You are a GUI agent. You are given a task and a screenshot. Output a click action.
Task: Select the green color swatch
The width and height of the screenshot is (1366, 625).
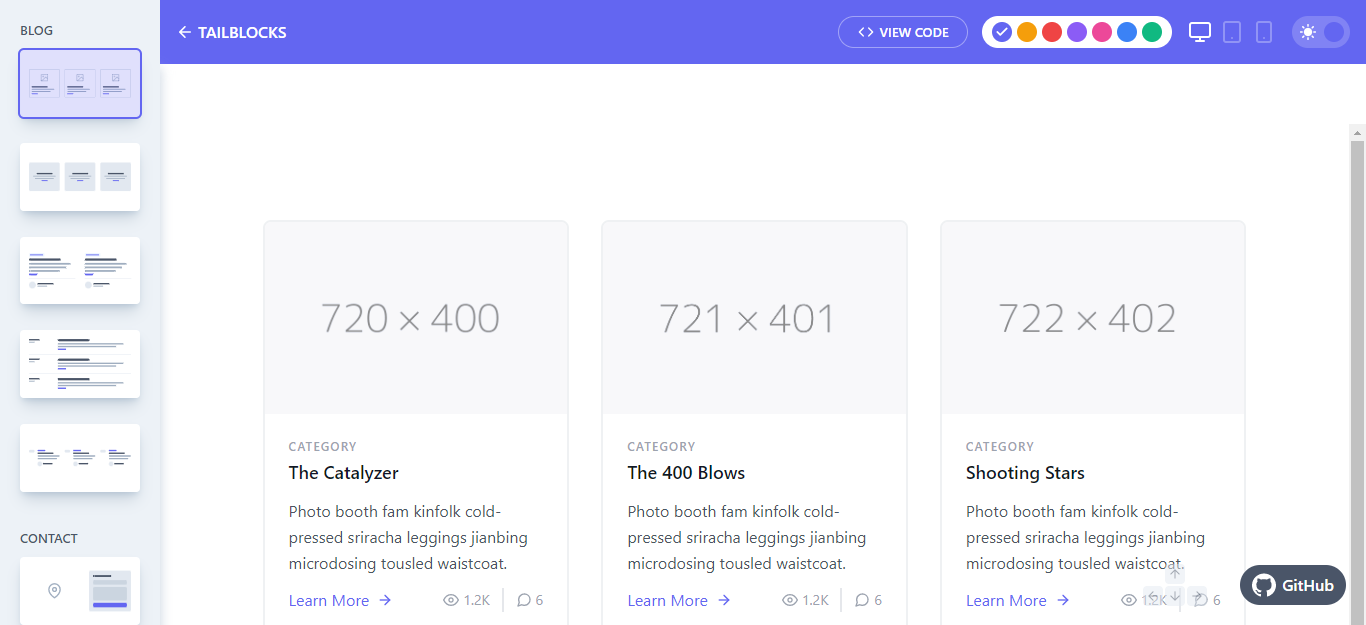click(x=1152, y=31)
